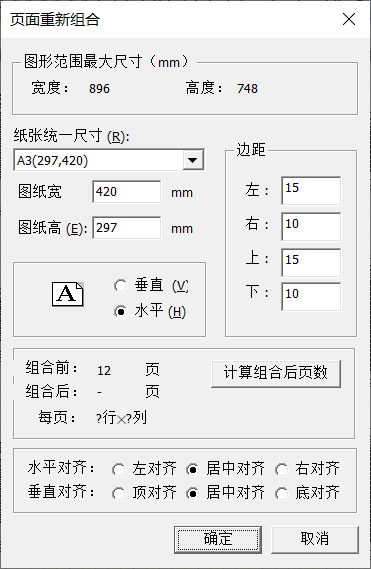Click the 下 margin input field
The height and width of the screenshot is (569, 371).
311,297
